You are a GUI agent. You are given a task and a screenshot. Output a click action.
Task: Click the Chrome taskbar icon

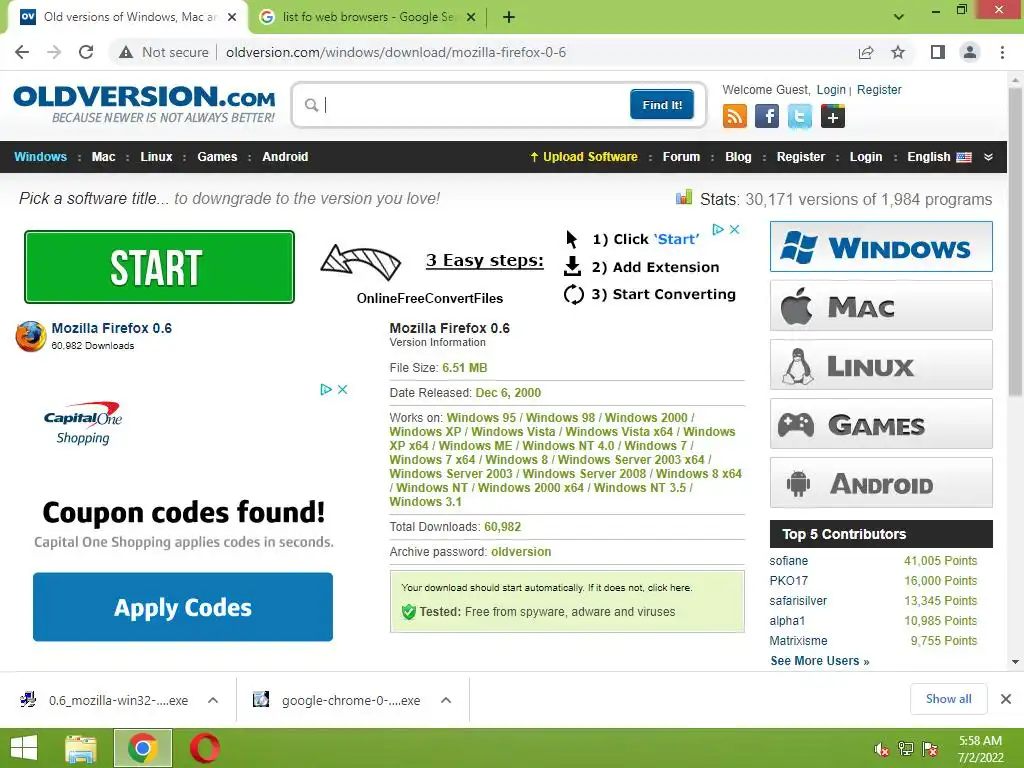pyautogui.click(x=143, y=748)
